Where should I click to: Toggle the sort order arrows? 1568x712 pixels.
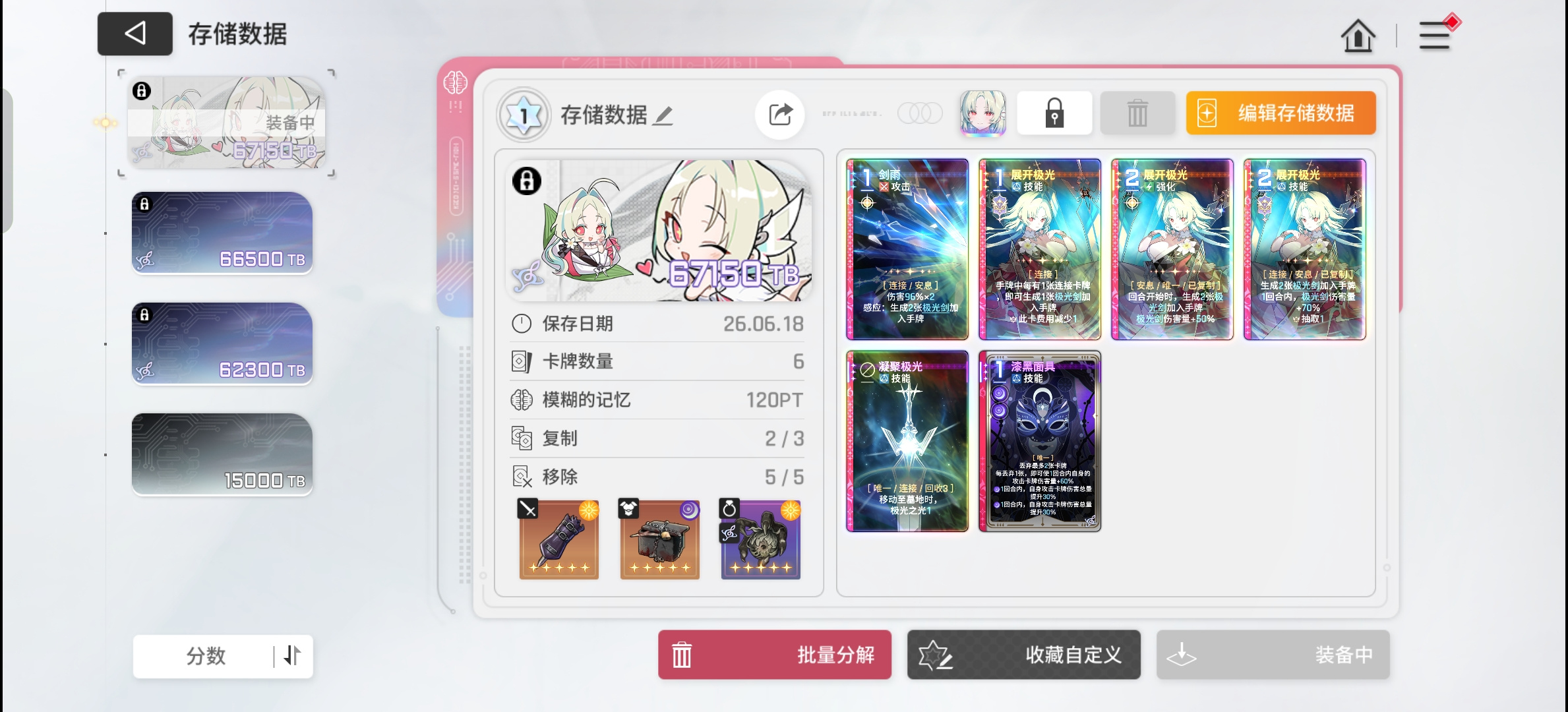[292, 656]
